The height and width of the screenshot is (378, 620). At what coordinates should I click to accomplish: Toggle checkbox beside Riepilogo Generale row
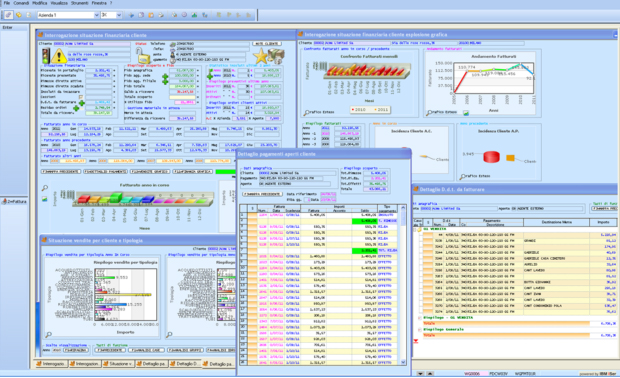[x=420, y=329]
